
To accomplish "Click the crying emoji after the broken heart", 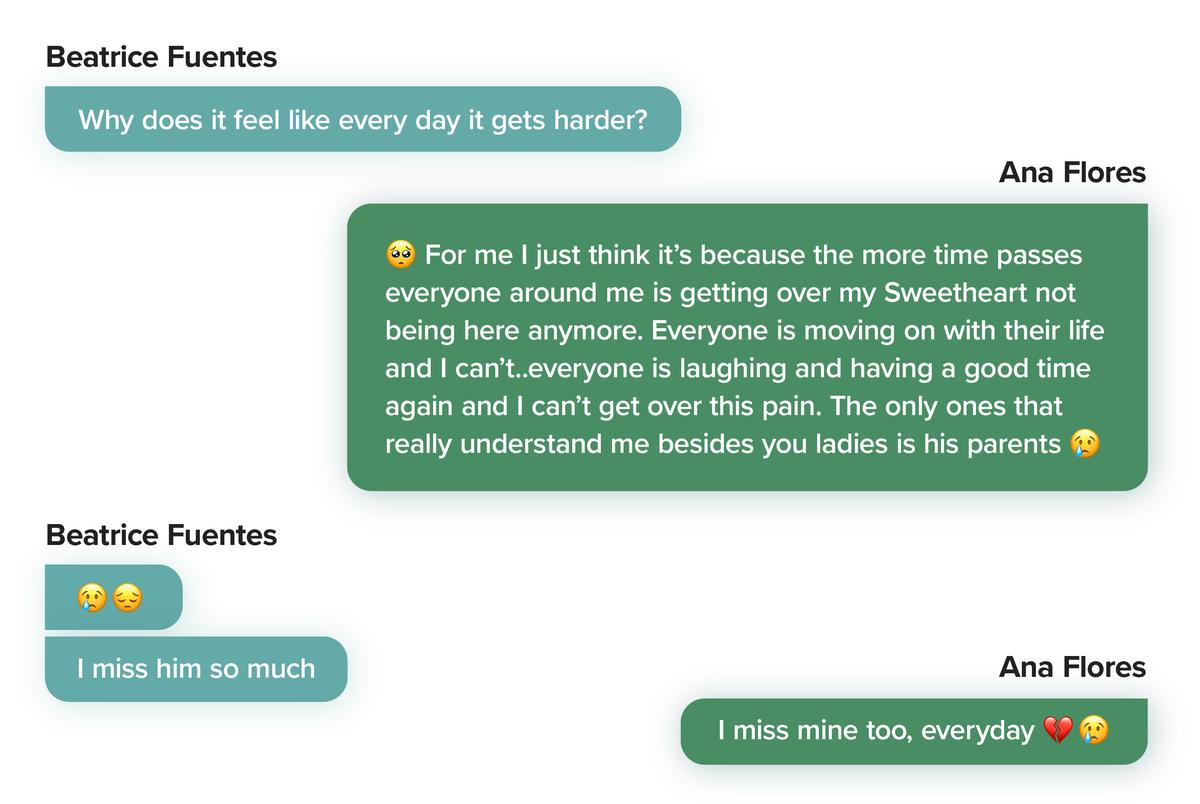I will point(1094,731).
